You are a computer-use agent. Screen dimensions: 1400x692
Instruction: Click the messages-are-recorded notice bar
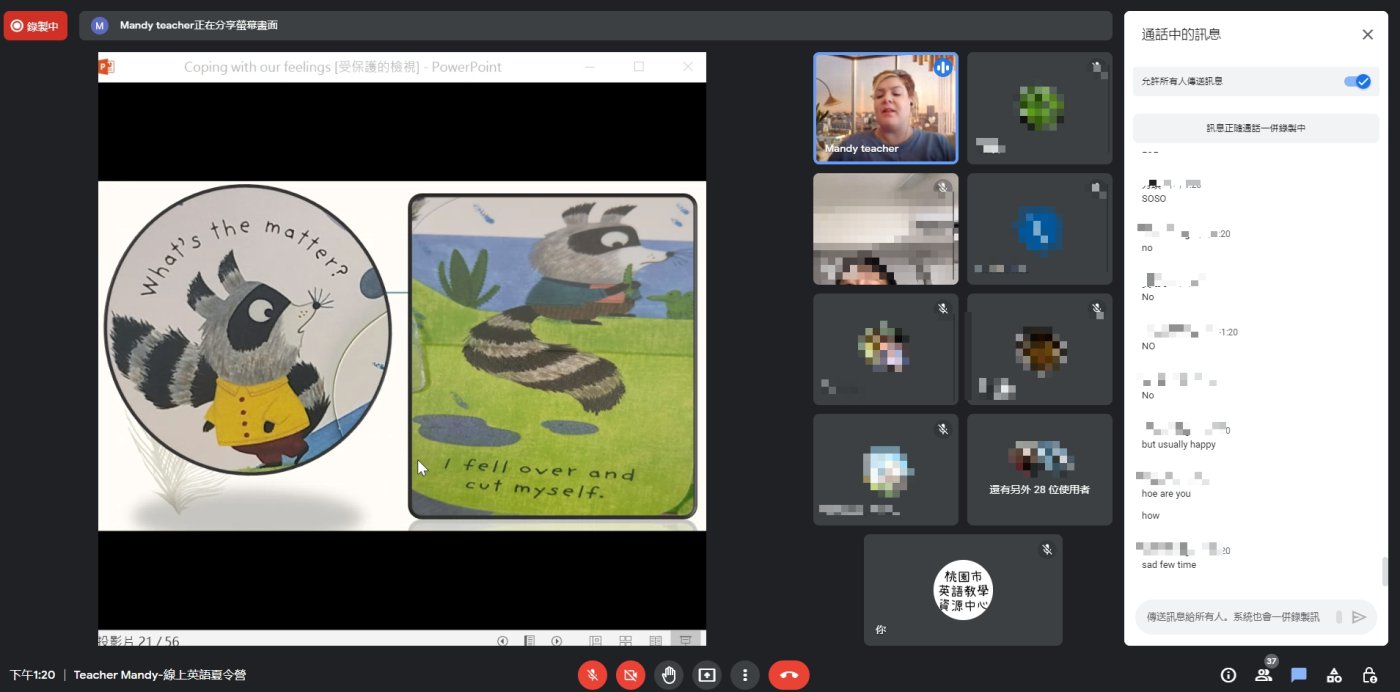pos(1255,128)
